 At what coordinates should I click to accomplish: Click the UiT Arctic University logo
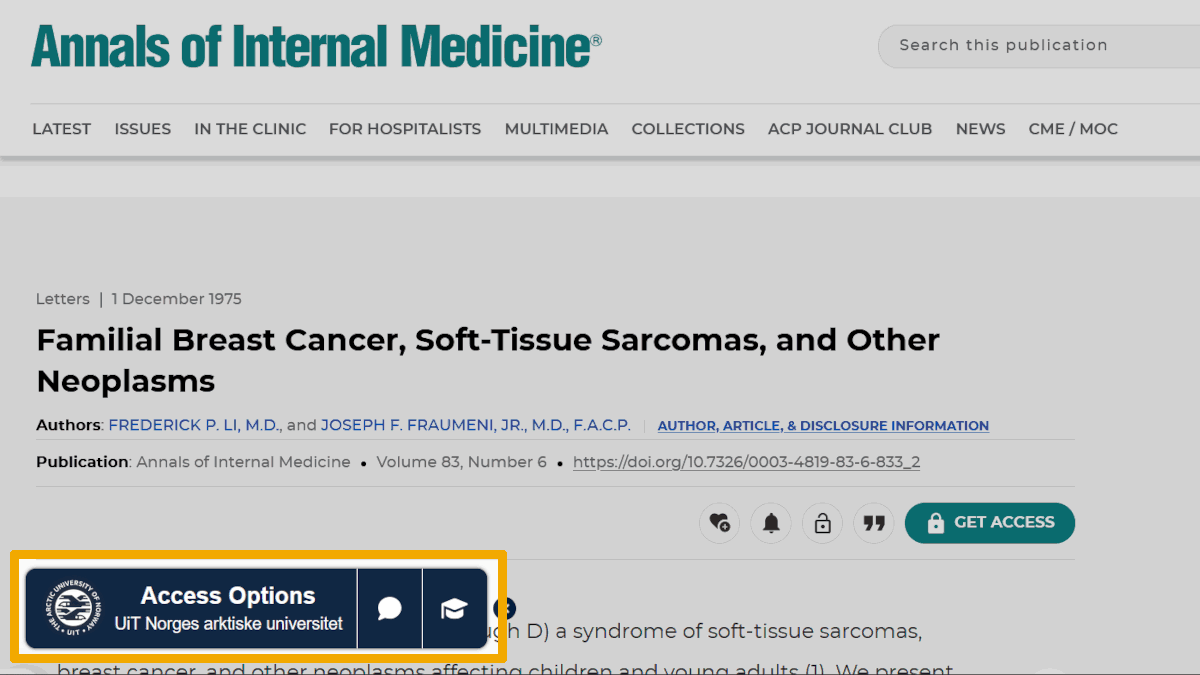73,608
